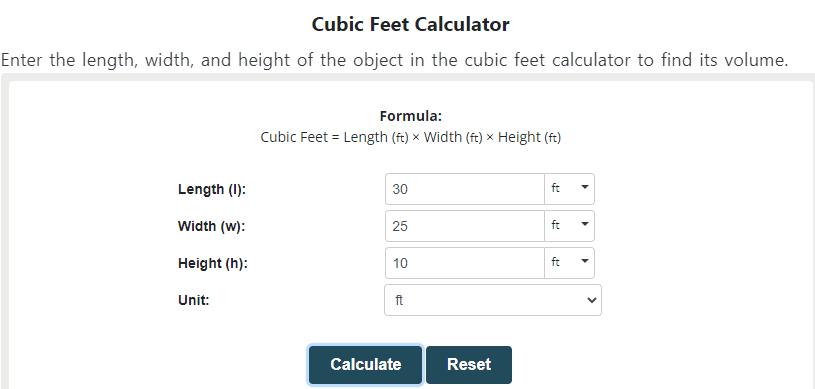The width and height of the screenshot is (815, 389).
Task: Click the Unit label text
Action: (x=193, y=300)
